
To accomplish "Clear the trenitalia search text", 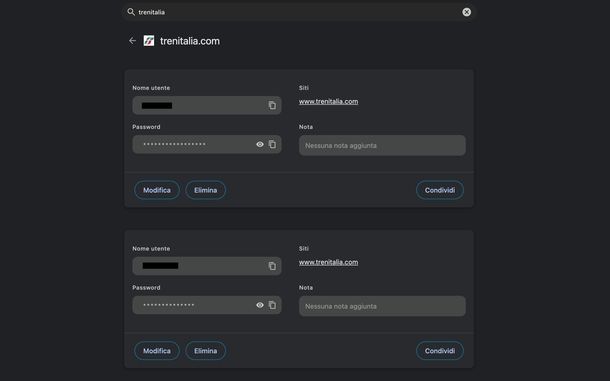I will click(x=466, y=12).
